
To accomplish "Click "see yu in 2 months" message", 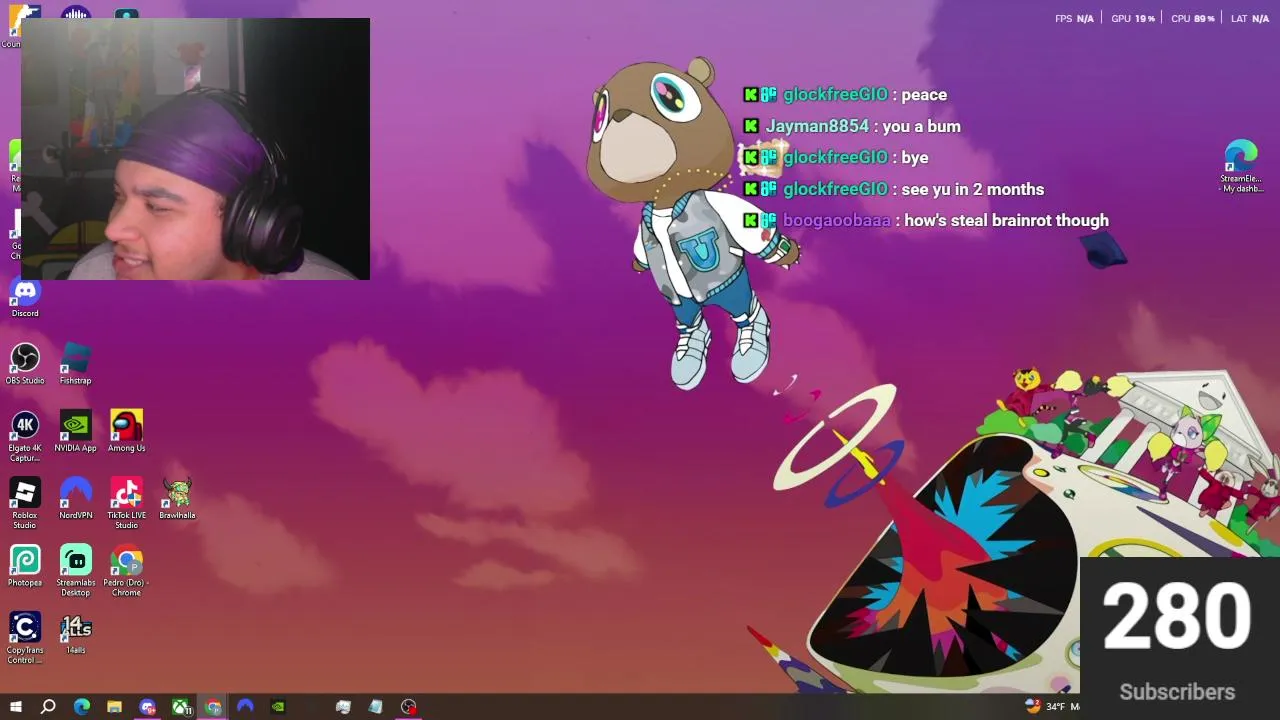I will click(973, 189).
